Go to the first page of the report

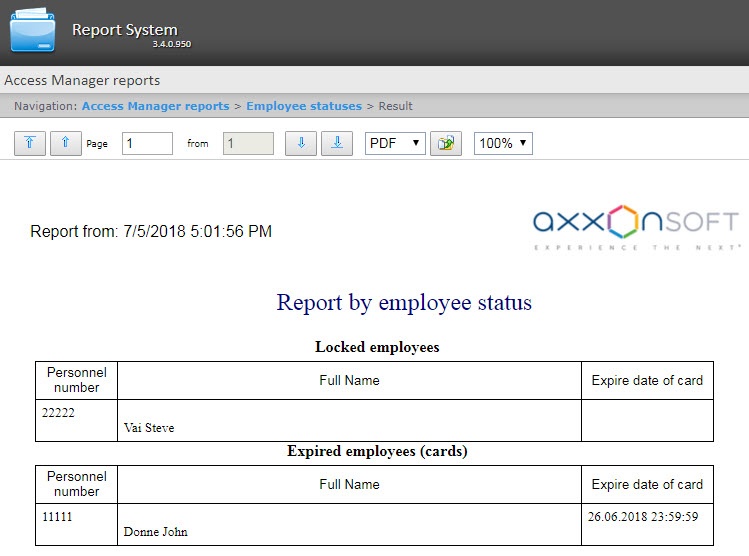tap(29, 143)
